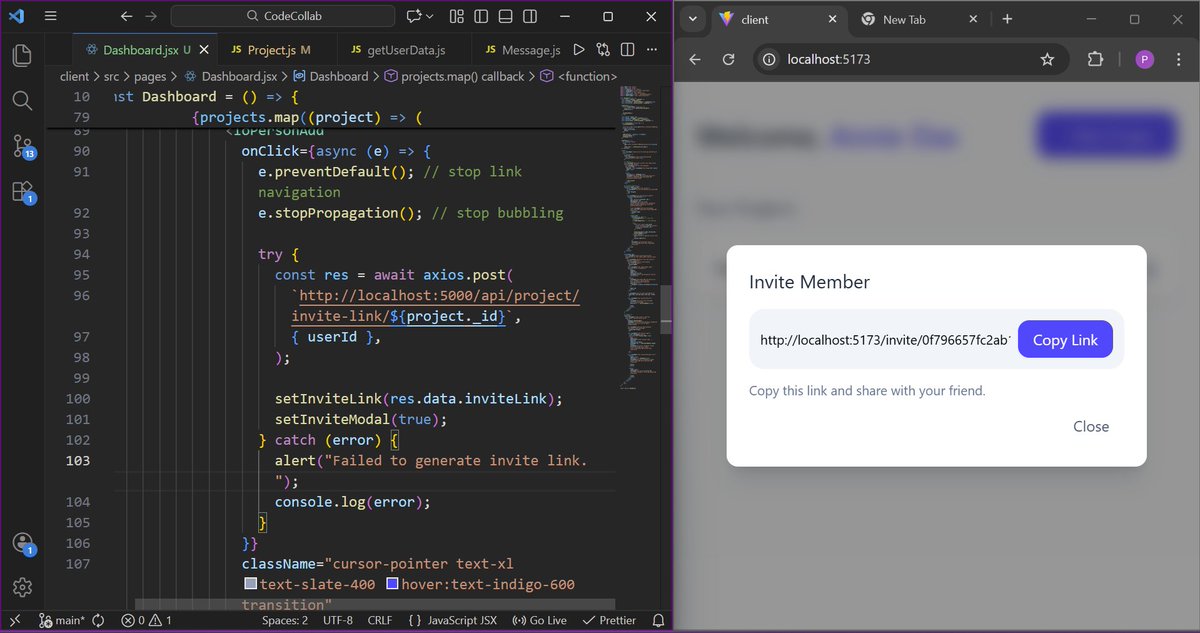Change indentation via 'Spaces: 2'

(285, 620)
